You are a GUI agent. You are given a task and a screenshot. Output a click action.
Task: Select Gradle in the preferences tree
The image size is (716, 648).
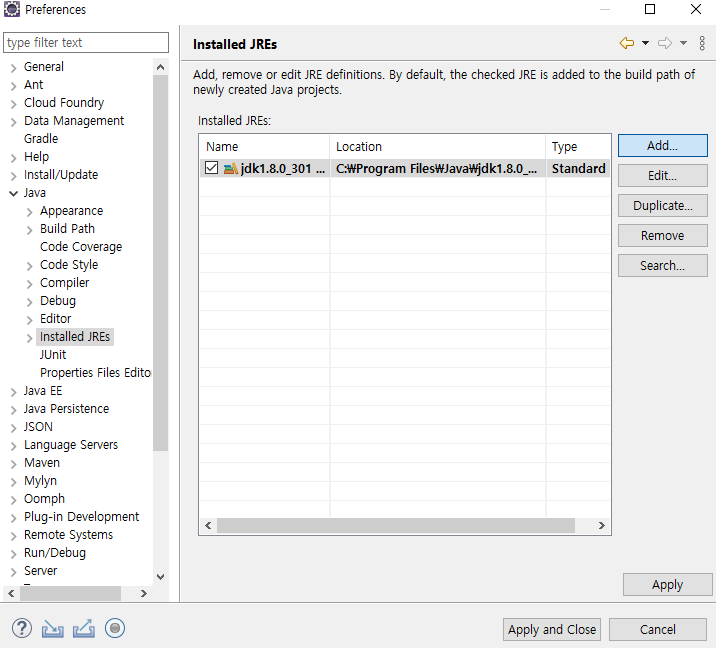[x=41, y=138]
